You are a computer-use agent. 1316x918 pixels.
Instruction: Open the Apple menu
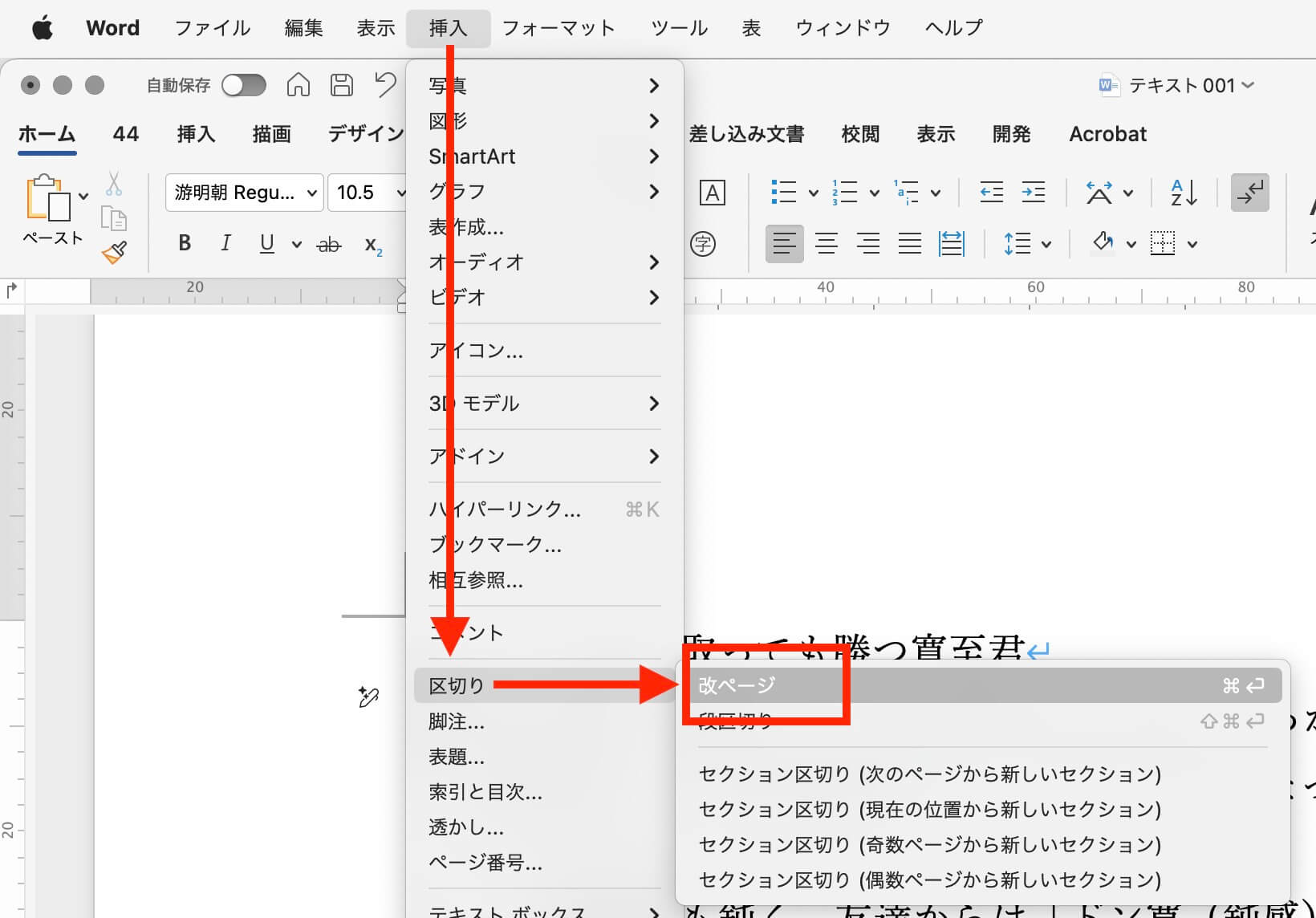click(x=43, y=28)
